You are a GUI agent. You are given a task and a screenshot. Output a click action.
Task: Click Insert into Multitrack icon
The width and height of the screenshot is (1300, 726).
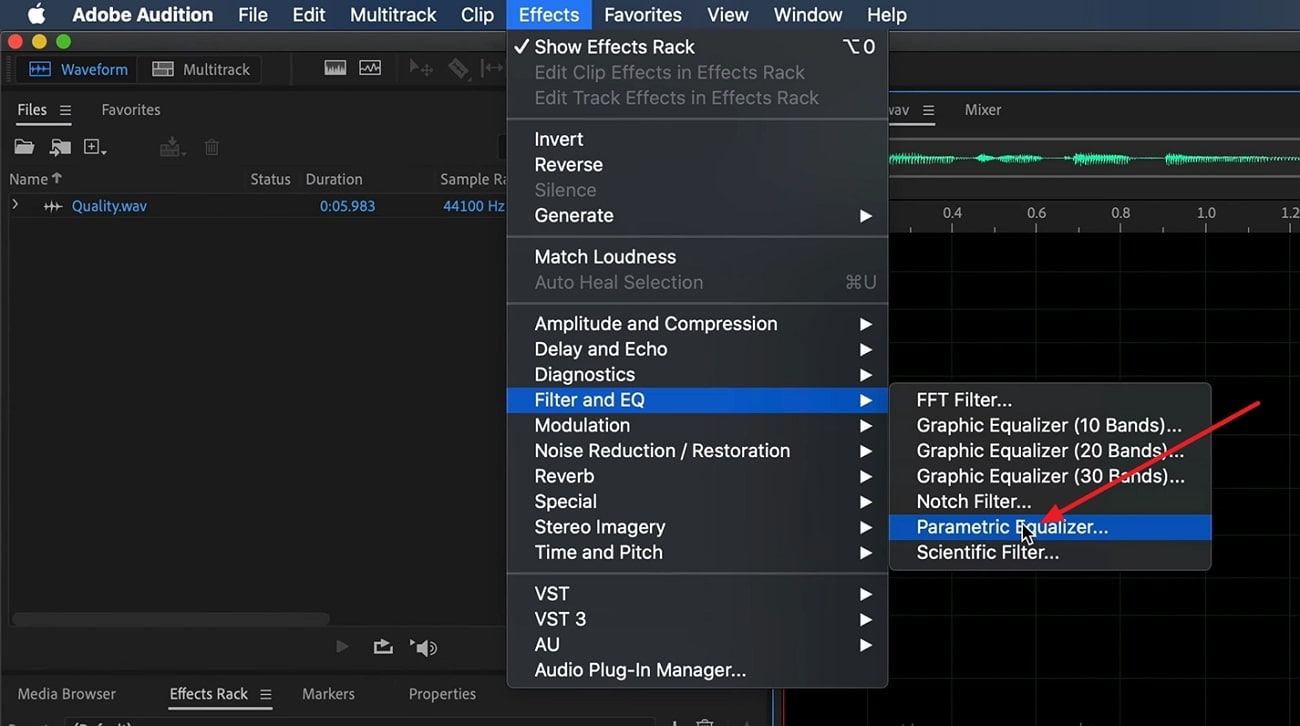tap(172, 147)
